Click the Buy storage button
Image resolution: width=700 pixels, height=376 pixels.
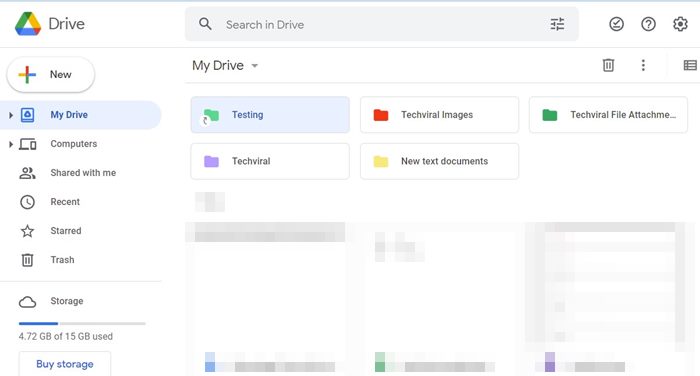click(x=65, y=364)
